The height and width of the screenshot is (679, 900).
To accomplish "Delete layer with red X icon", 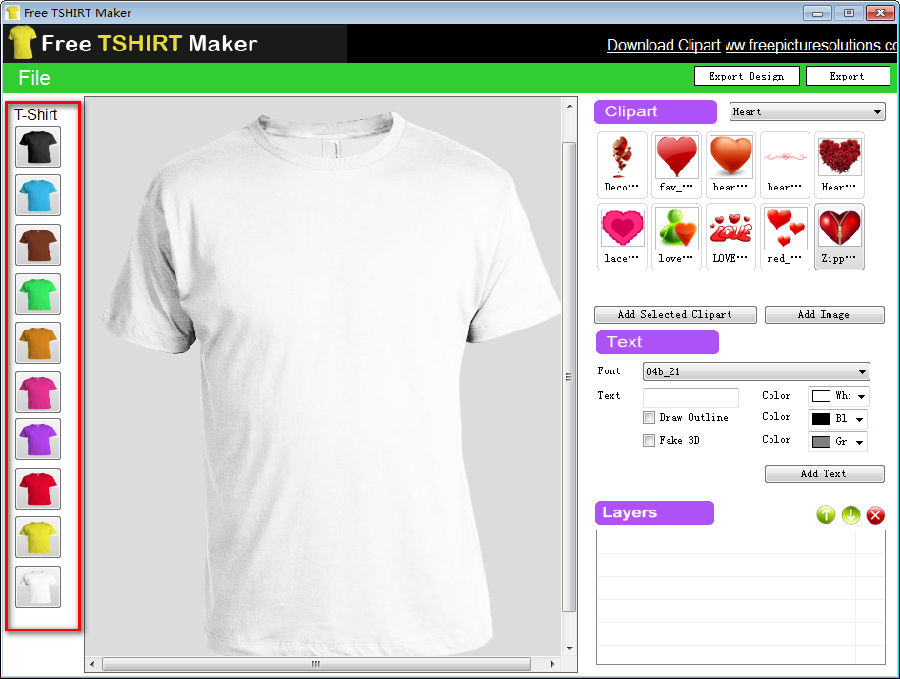I will click(x=875, y=514).
